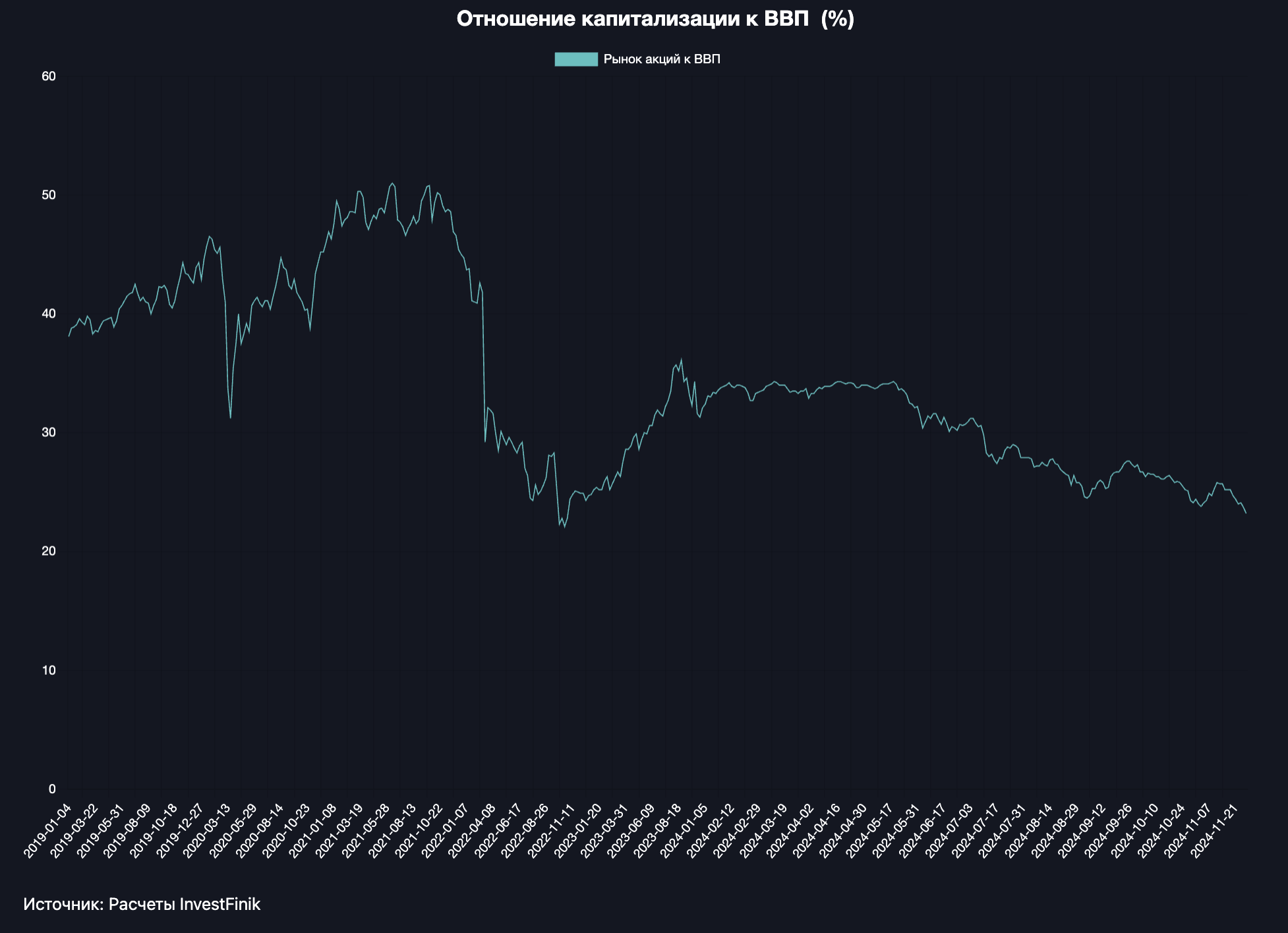Click the y-axis label 0
This screenshot has width=1288, height=933.
pyautogui.click(x=52, y=789)
